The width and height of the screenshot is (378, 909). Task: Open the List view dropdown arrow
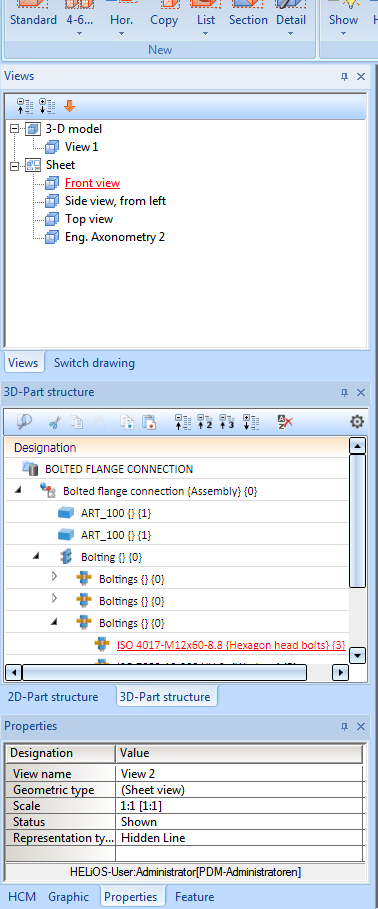point(205,34)
